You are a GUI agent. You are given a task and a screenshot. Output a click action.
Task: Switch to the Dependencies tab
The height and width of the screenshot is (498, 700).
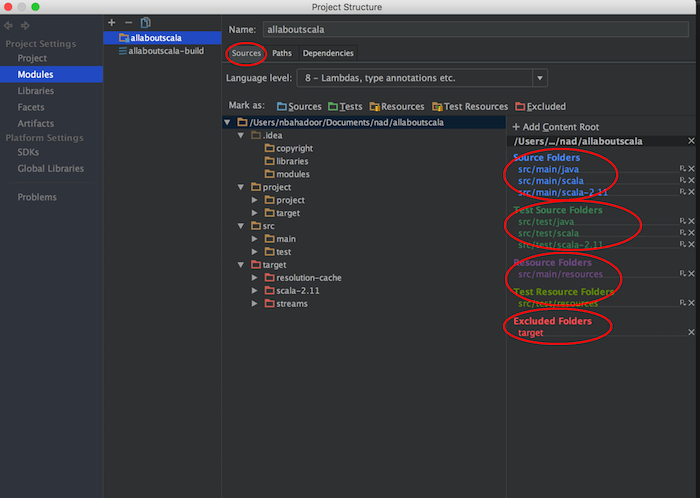(328, 53)
